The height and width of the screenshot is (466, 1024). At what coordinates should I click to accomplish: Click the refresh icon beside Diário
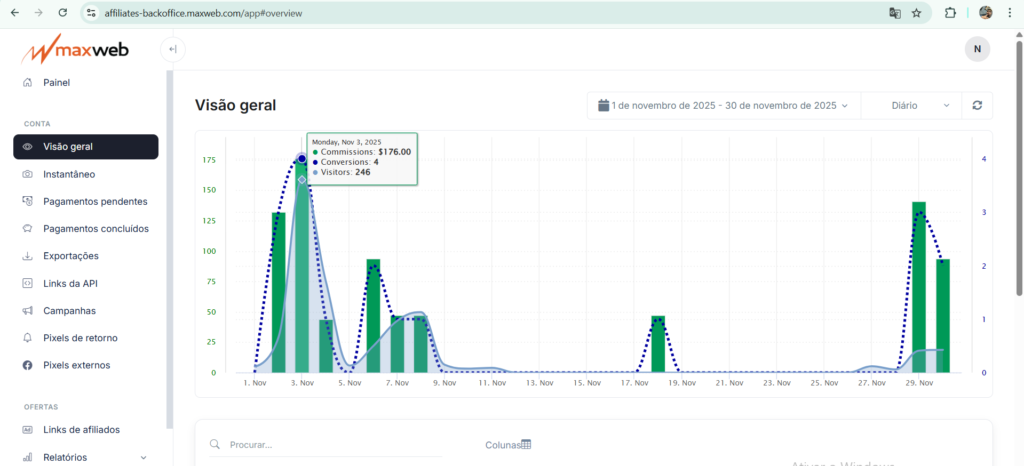(x=977, y=105)
